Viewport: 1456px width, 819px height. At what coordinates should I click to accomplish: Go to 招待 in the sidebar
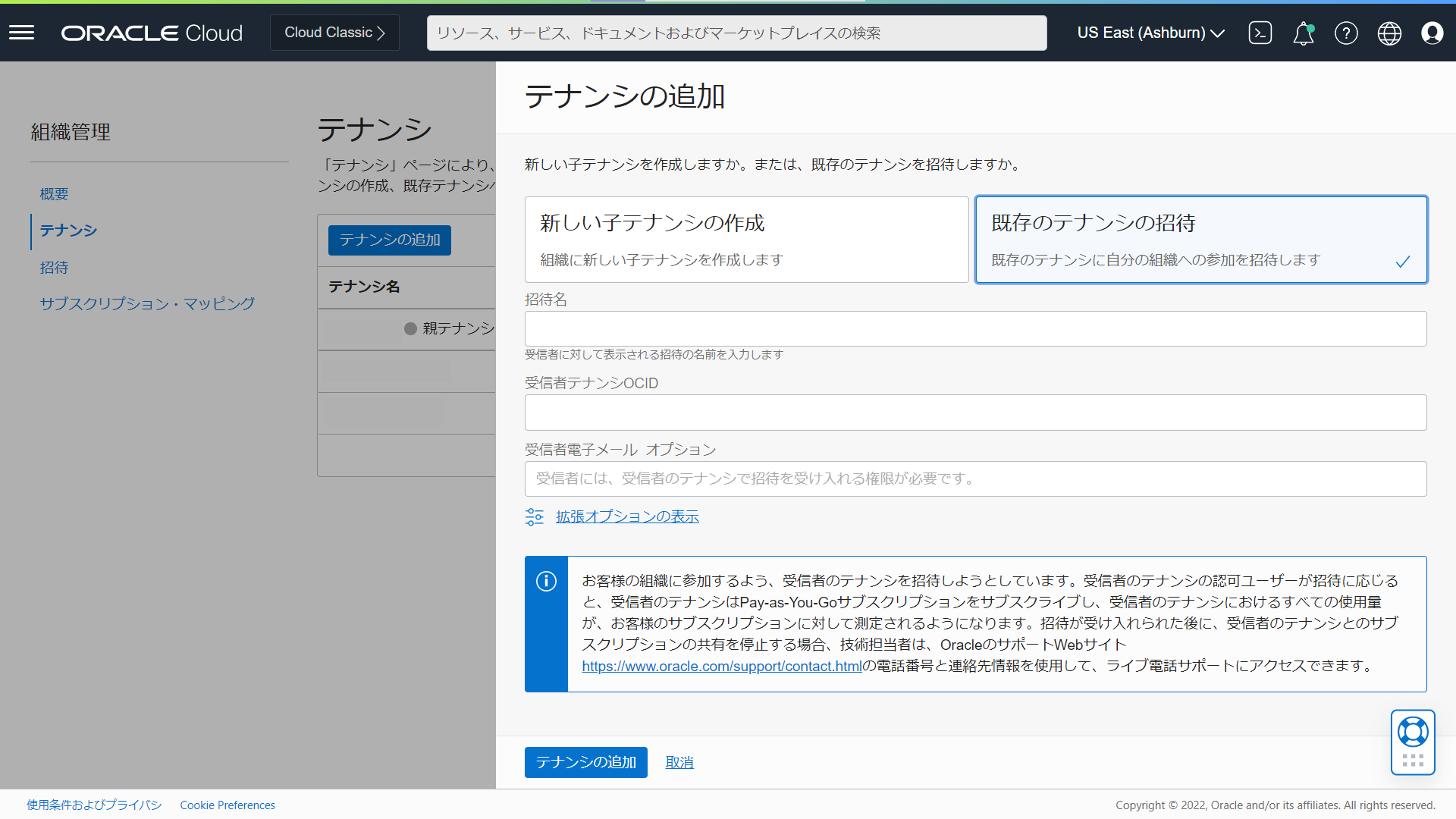(54, 268)
